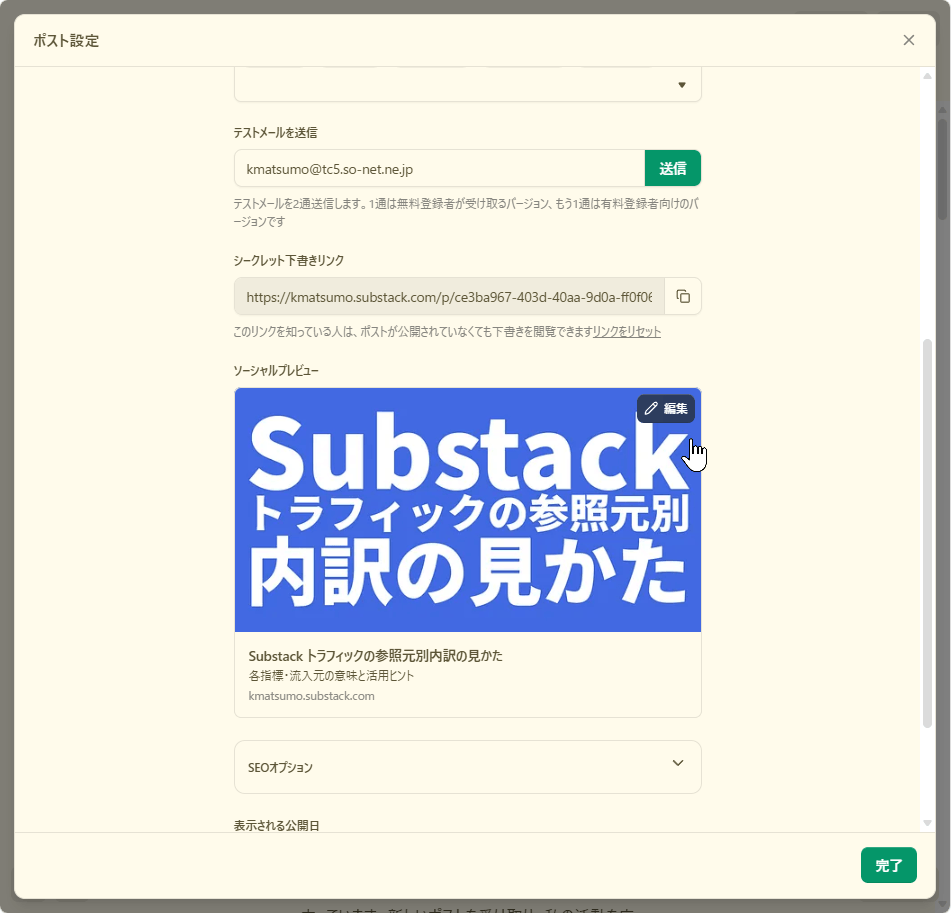Select preview subtitle '各指標・流入元の意味と活用ヒント'
Image resolution: width=951 pixels, height=913 pixels.
tap(331, 676)
